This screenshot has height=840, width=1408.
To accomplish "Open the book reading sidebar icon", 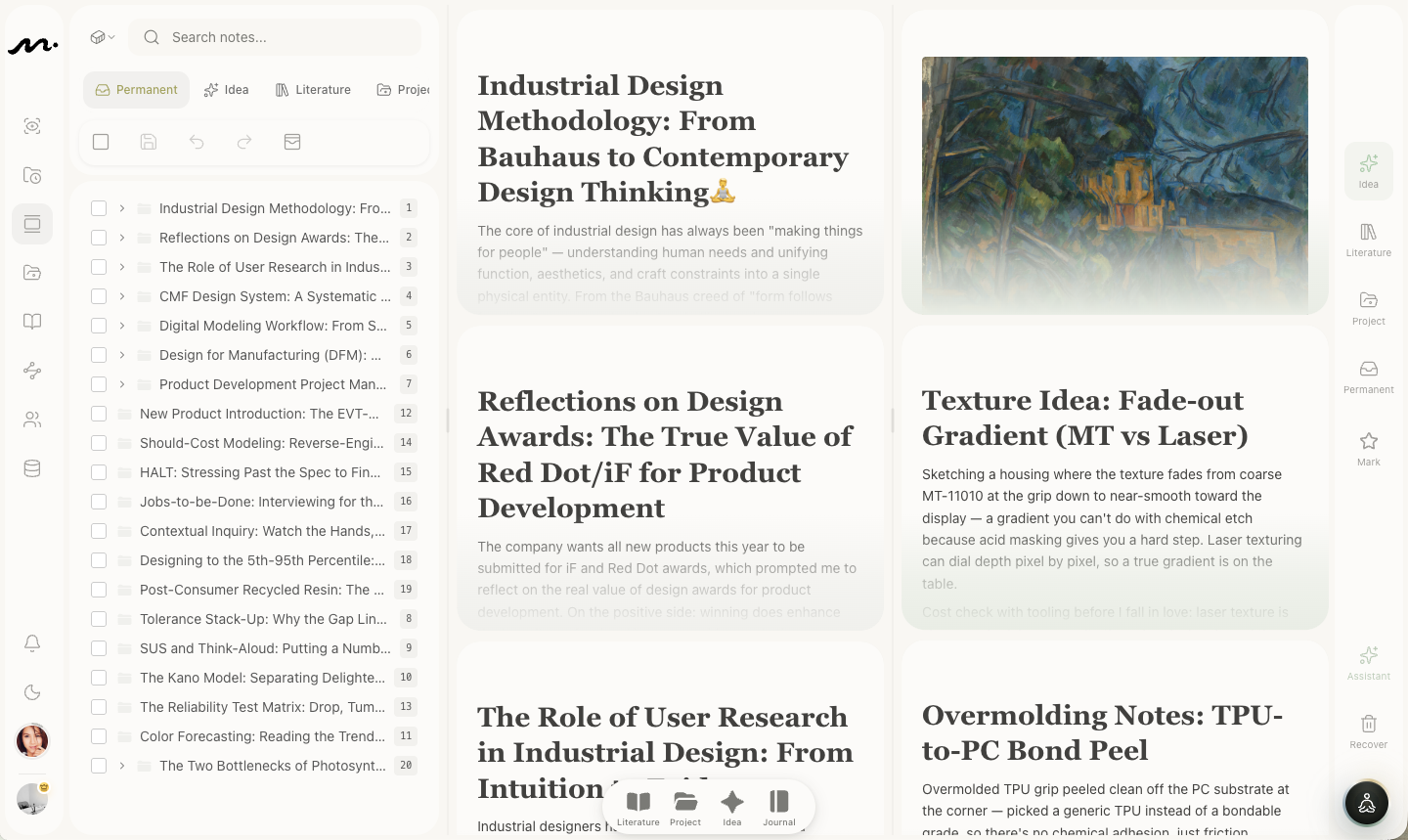I will [32, 322].
